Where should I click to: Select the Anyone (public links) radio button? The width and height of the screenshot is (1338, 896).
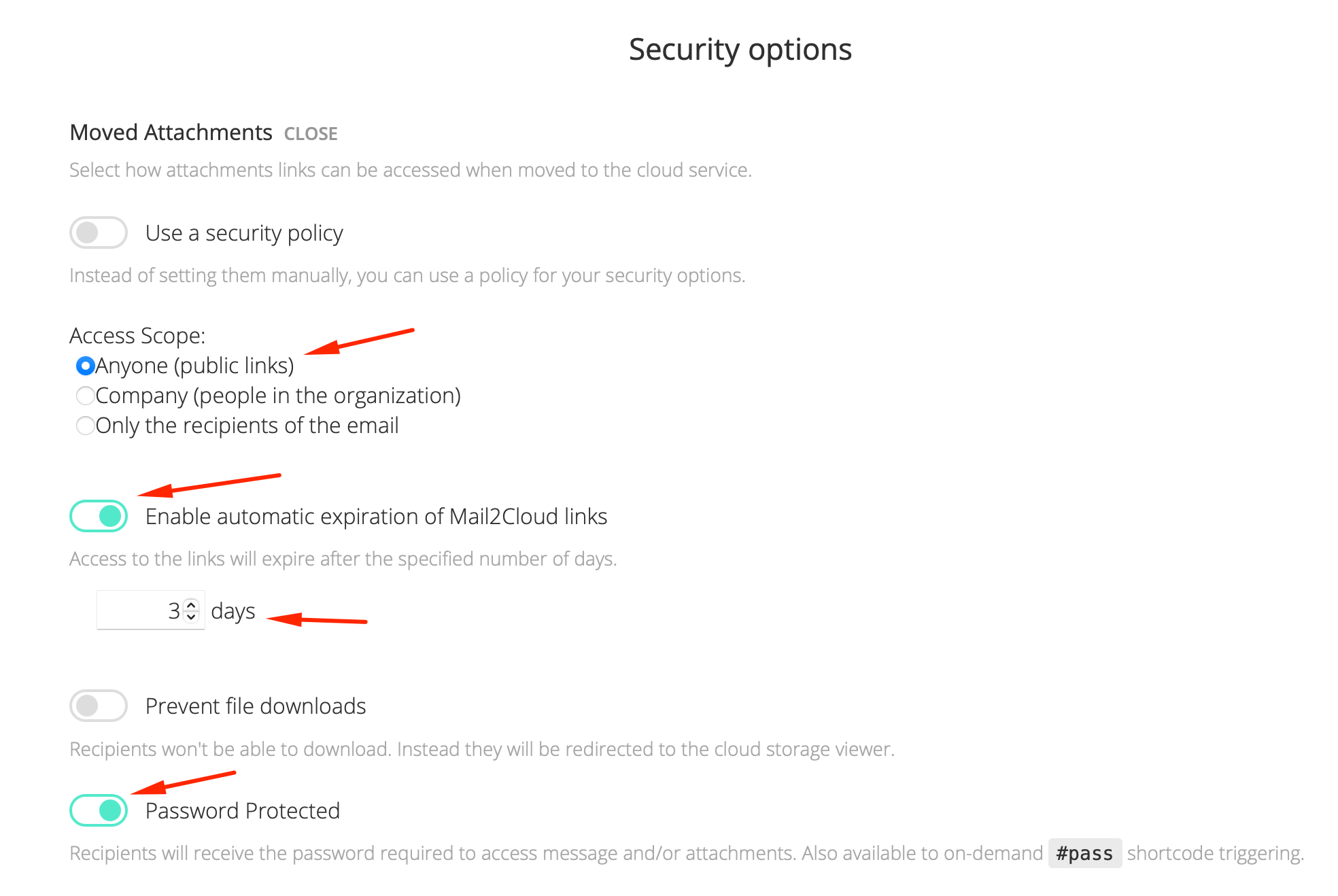(x=85, y=366)
